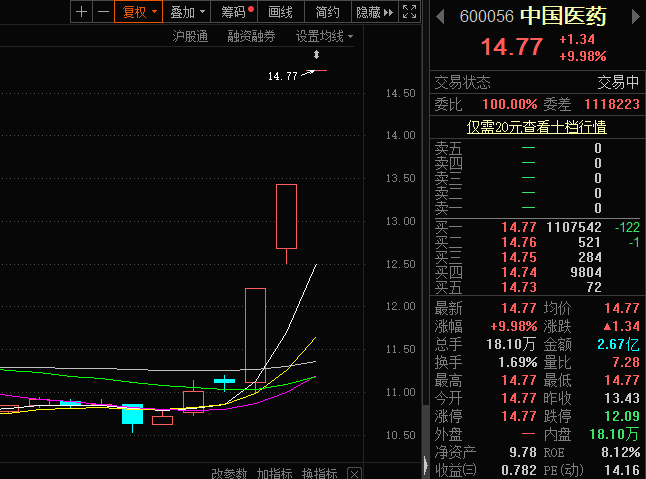This screenshot has width=646, height=479.
Task: Zoom in chart with plus button
Action: pyautogui.click(x=82, y=12)
